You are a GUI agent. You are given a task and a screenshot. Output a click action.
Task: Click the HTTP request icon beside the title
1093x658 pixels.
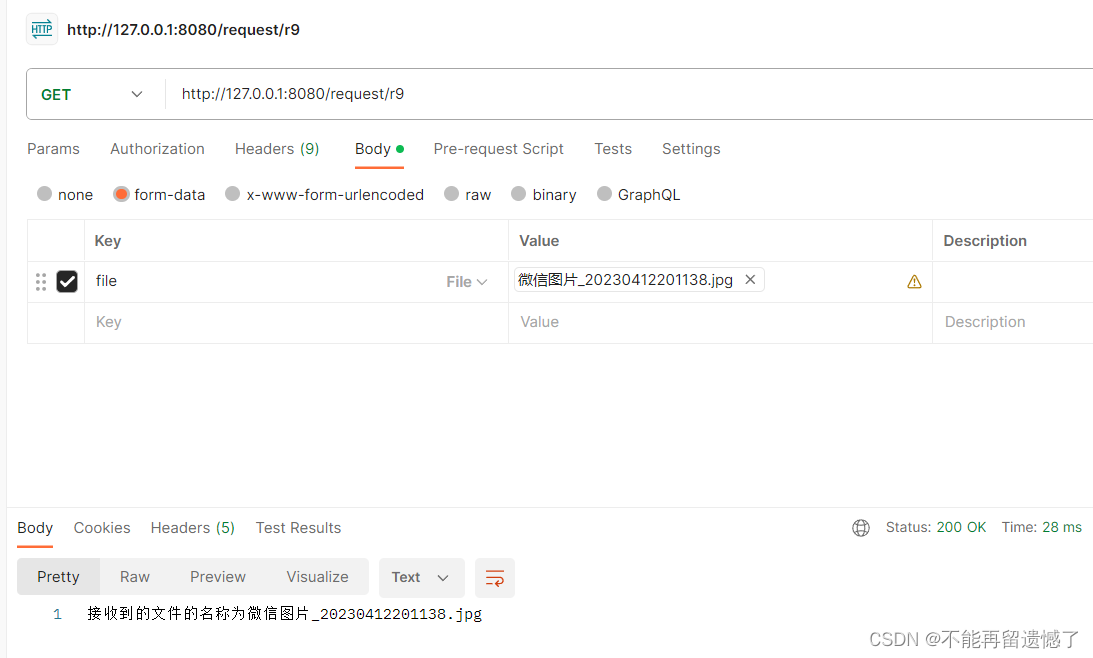pyautogui.click(x=42, y=29)
